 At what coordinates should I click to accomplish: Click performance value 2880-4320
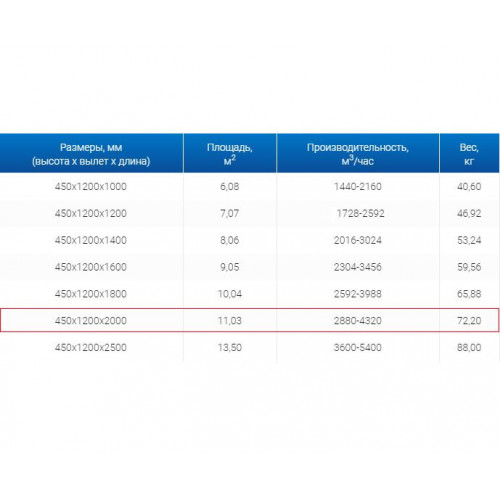pyautogui.click(x=358, y=321)
